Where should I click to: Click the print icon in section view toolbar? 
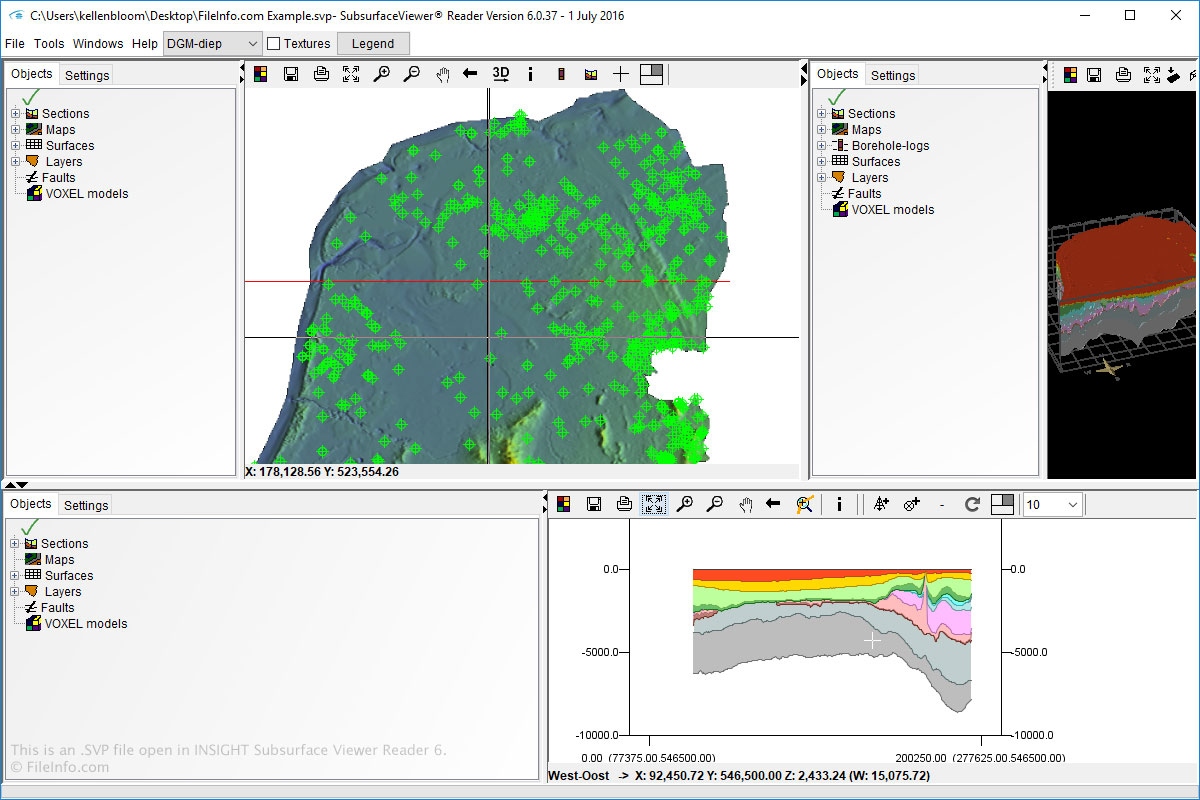(x=624, y=504)
